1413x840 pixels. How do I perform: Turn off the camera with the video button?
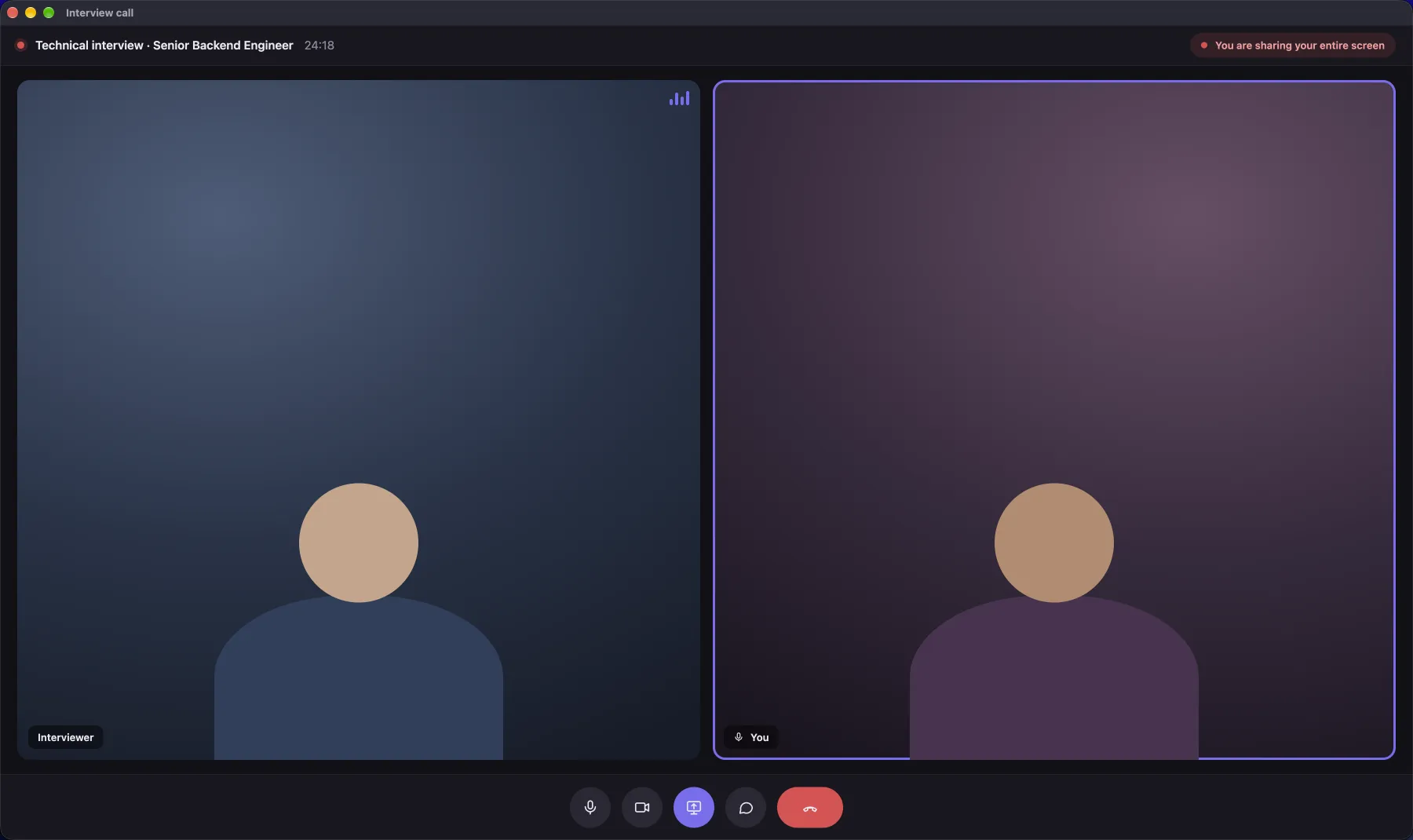[642, 807]
